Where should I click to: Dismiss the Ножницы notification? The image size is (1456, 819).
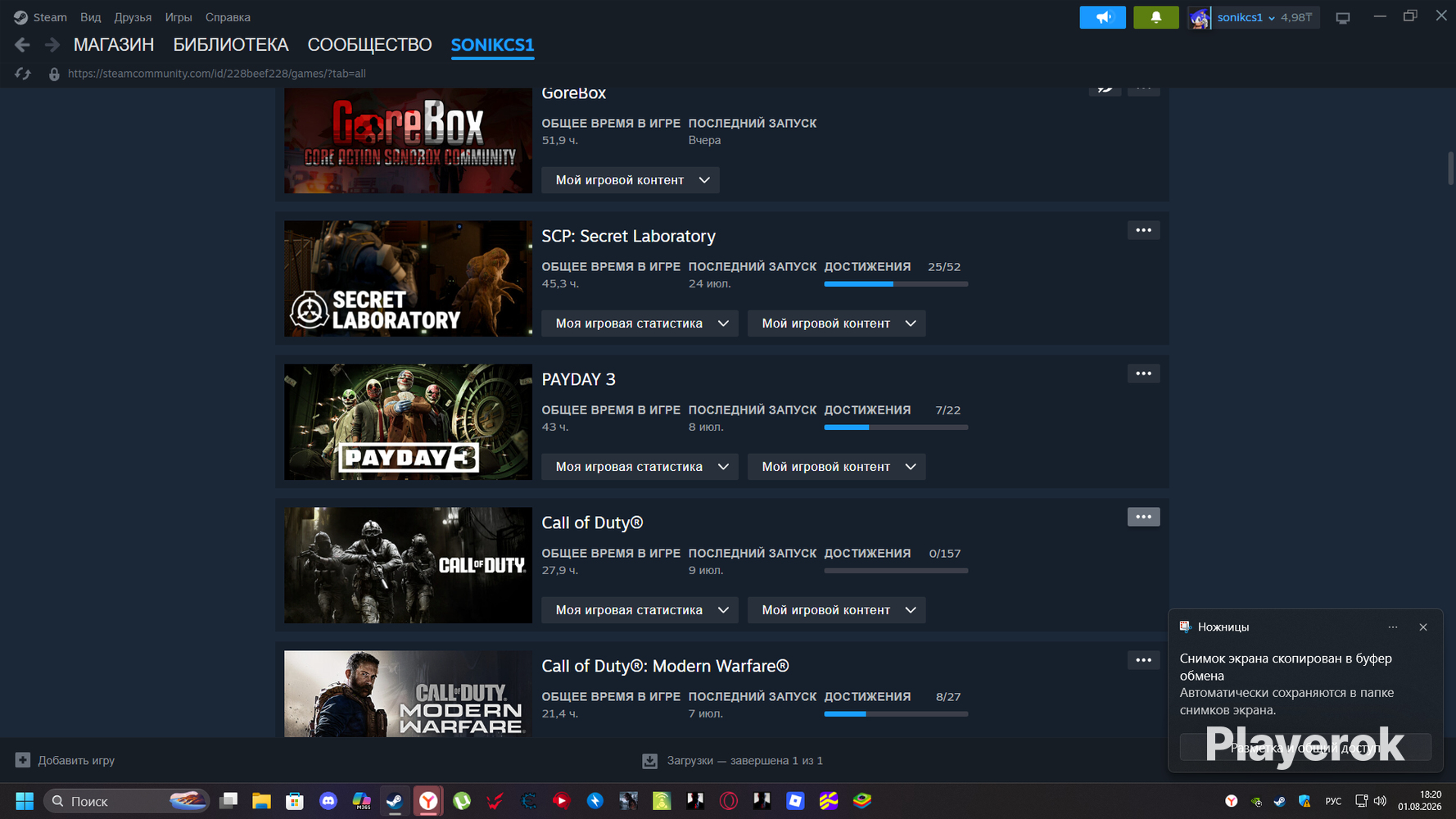1423,627
